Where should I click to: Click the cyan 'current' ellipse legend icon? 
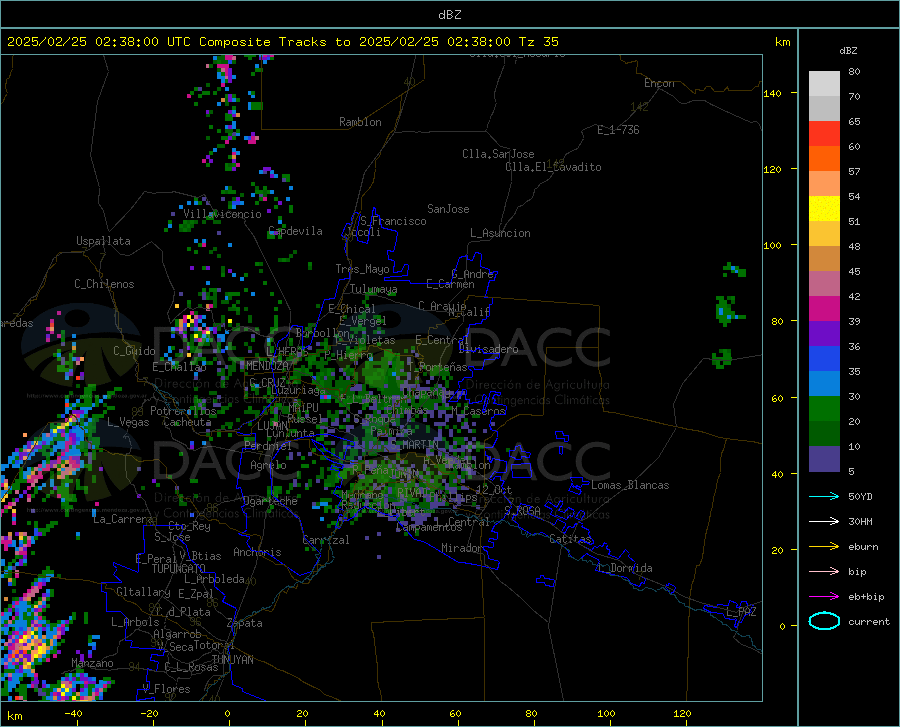[824, 621]
